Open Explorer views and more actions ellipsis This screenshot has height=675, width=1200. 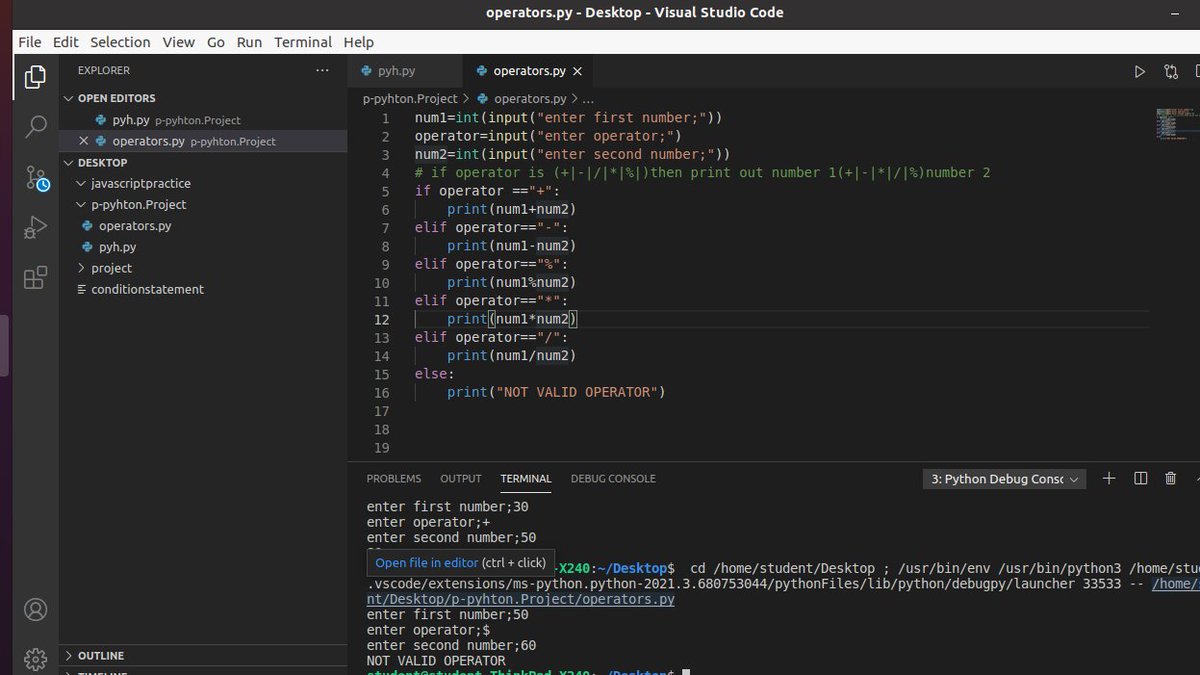[x=322, y=70]
